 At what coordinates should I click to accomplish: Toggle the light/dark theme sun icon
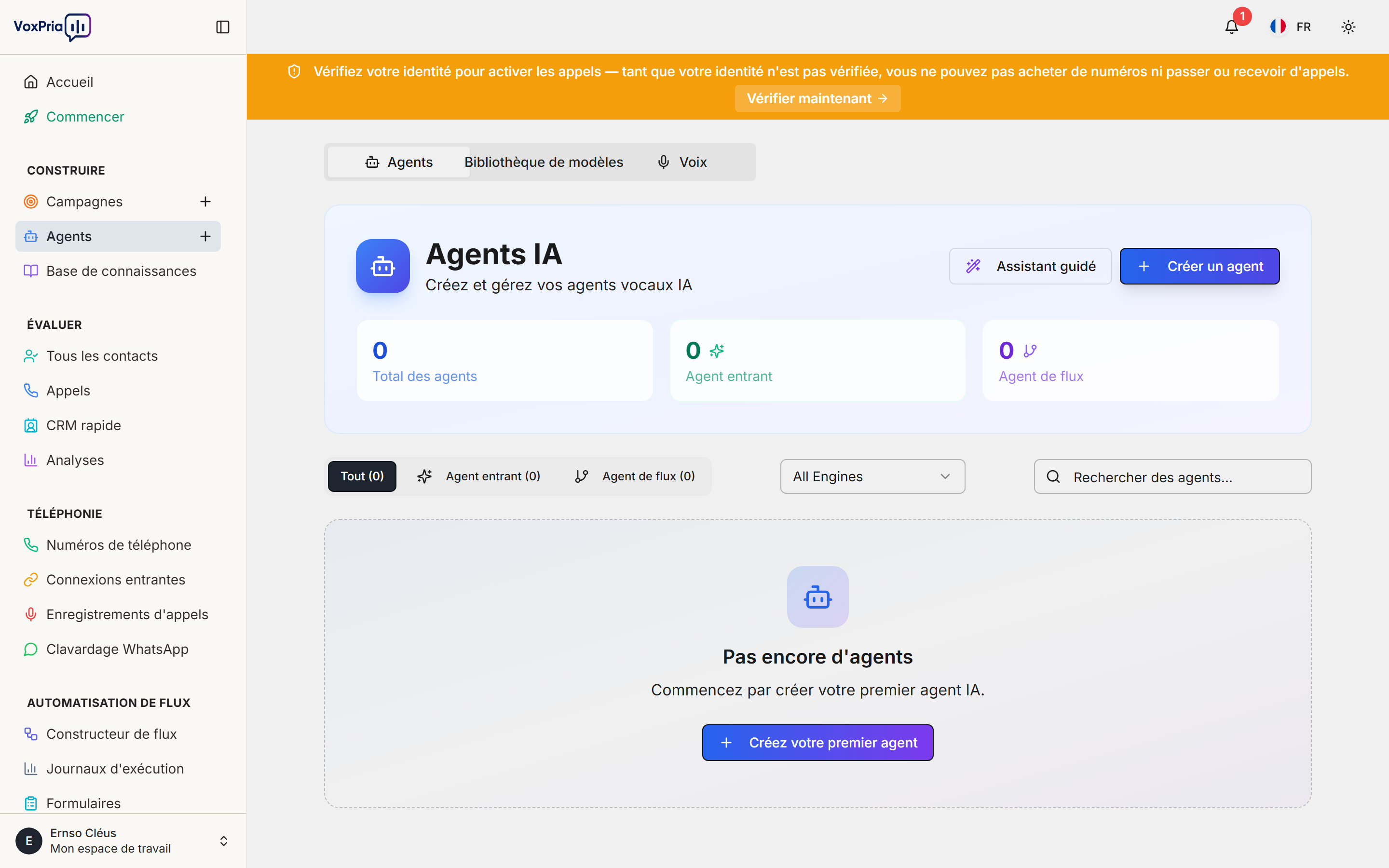click(1348, 27)
